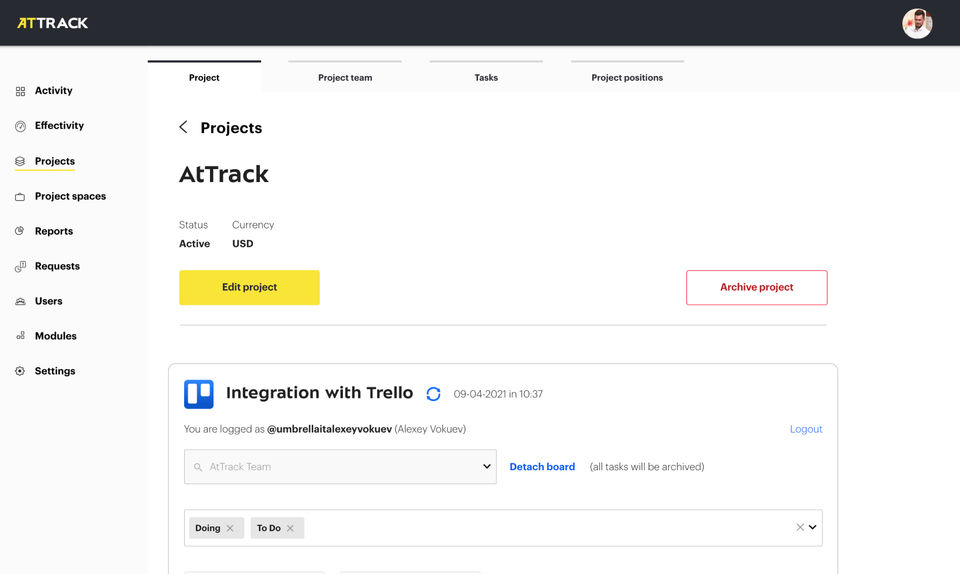Screen dimensions: 960x574
Task: Open Effectivity in the sidebar
Action: 59,125
